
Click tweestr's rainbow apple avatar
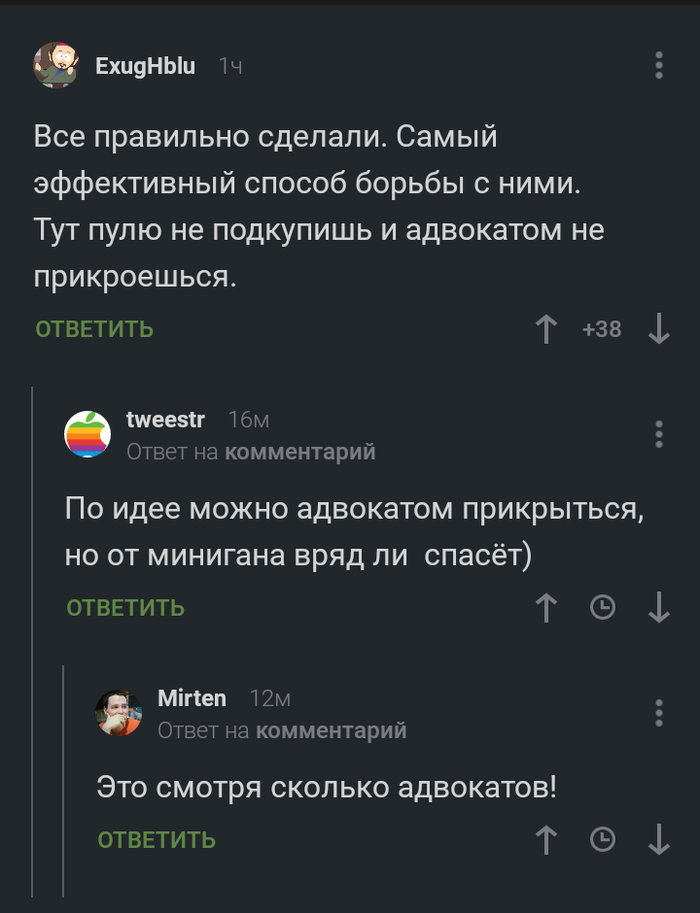tap(88, 435)
